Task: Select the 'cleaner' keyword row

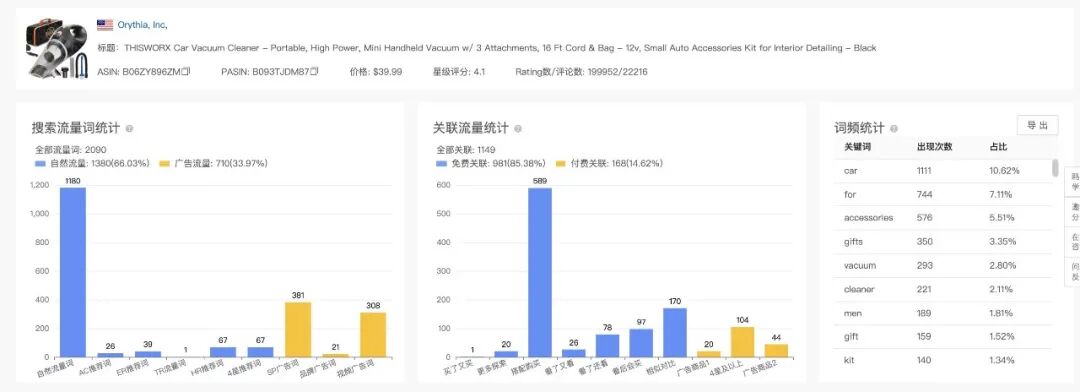Action: tap(942, 289)
